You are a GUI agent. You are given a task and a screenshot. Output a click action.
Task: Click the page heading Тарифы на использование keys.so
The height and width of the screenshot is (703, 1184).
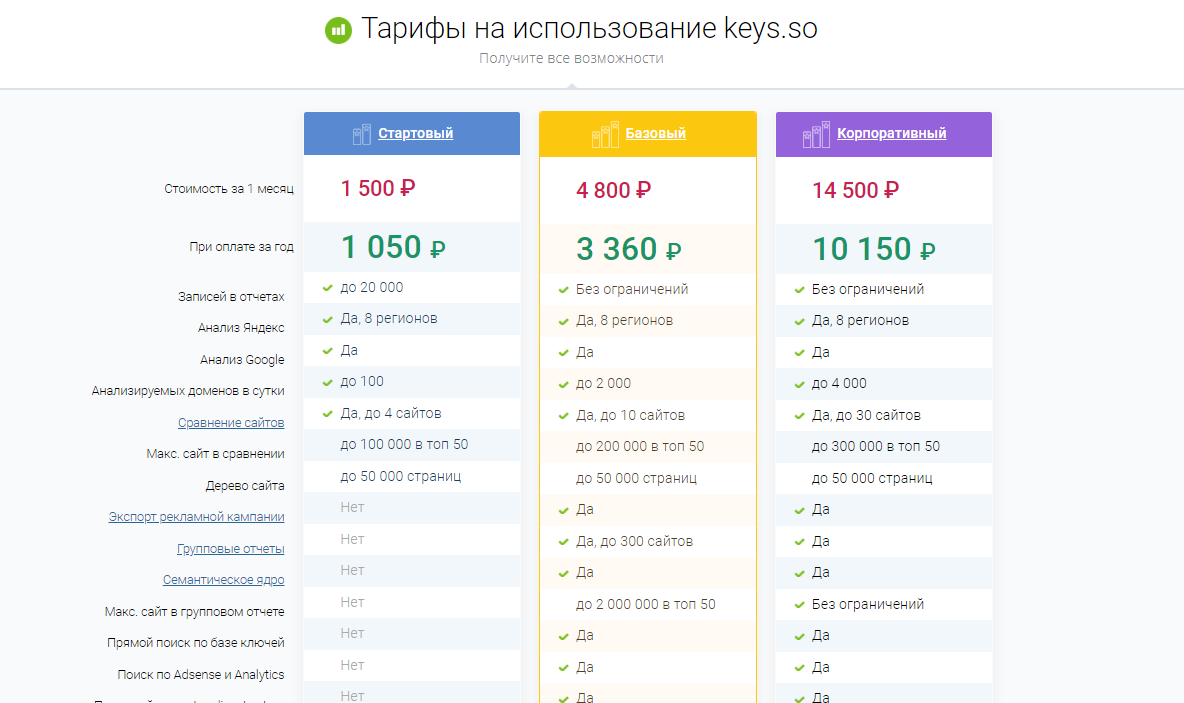tap(589, 29)
